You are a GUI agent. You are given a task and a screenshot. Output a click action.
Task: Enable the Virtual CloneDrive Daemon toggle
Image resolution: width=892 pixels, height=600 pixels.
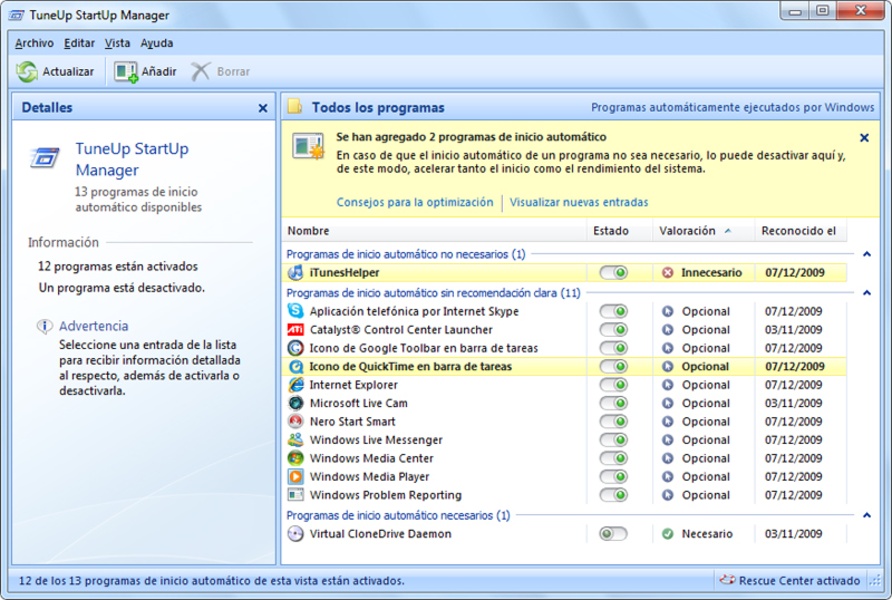point(613,534)
